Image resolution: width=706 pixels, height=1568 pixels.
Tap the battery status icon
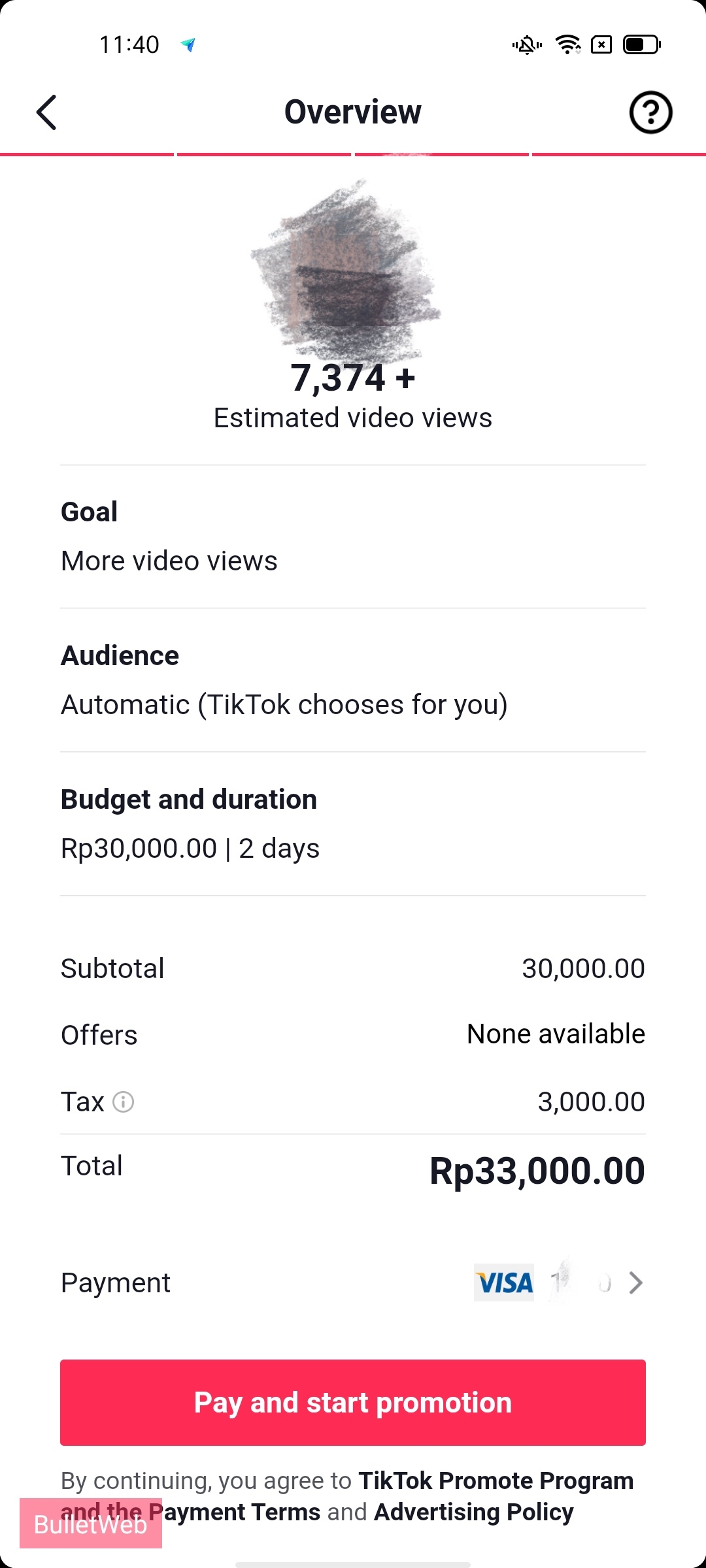[642, 45]
